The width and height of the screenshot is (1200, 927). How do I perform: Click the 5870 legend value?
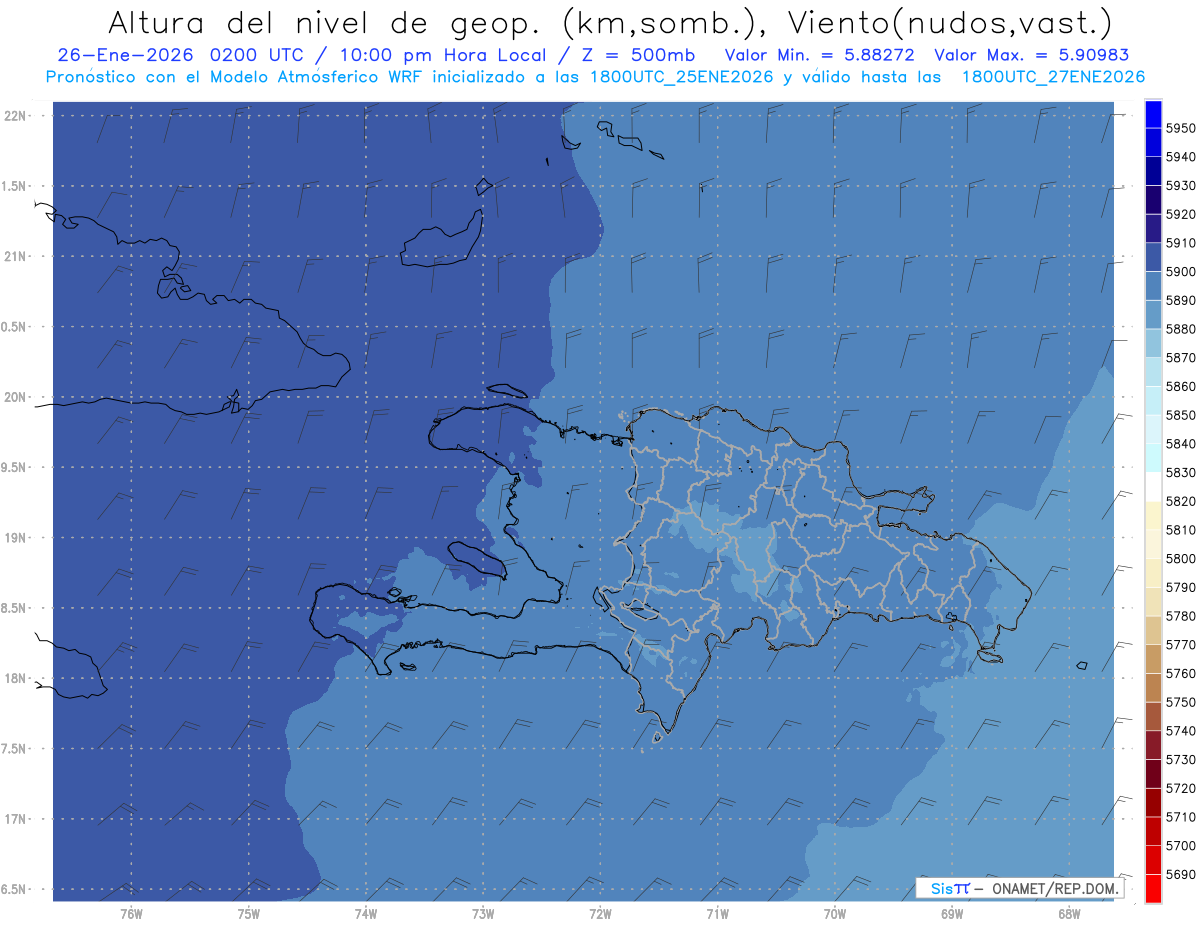(1180, 357)
